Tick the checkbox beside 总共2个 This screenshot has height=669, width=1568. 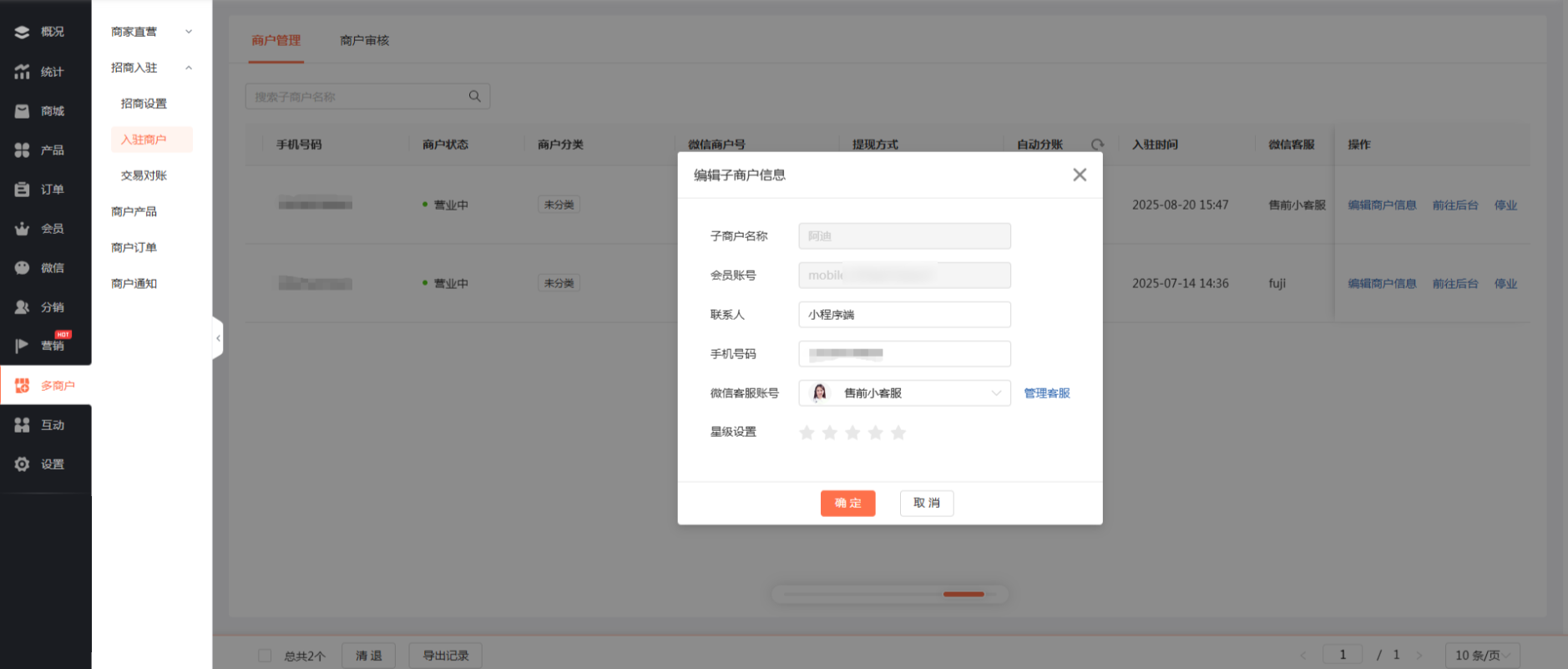pos(265,656)
